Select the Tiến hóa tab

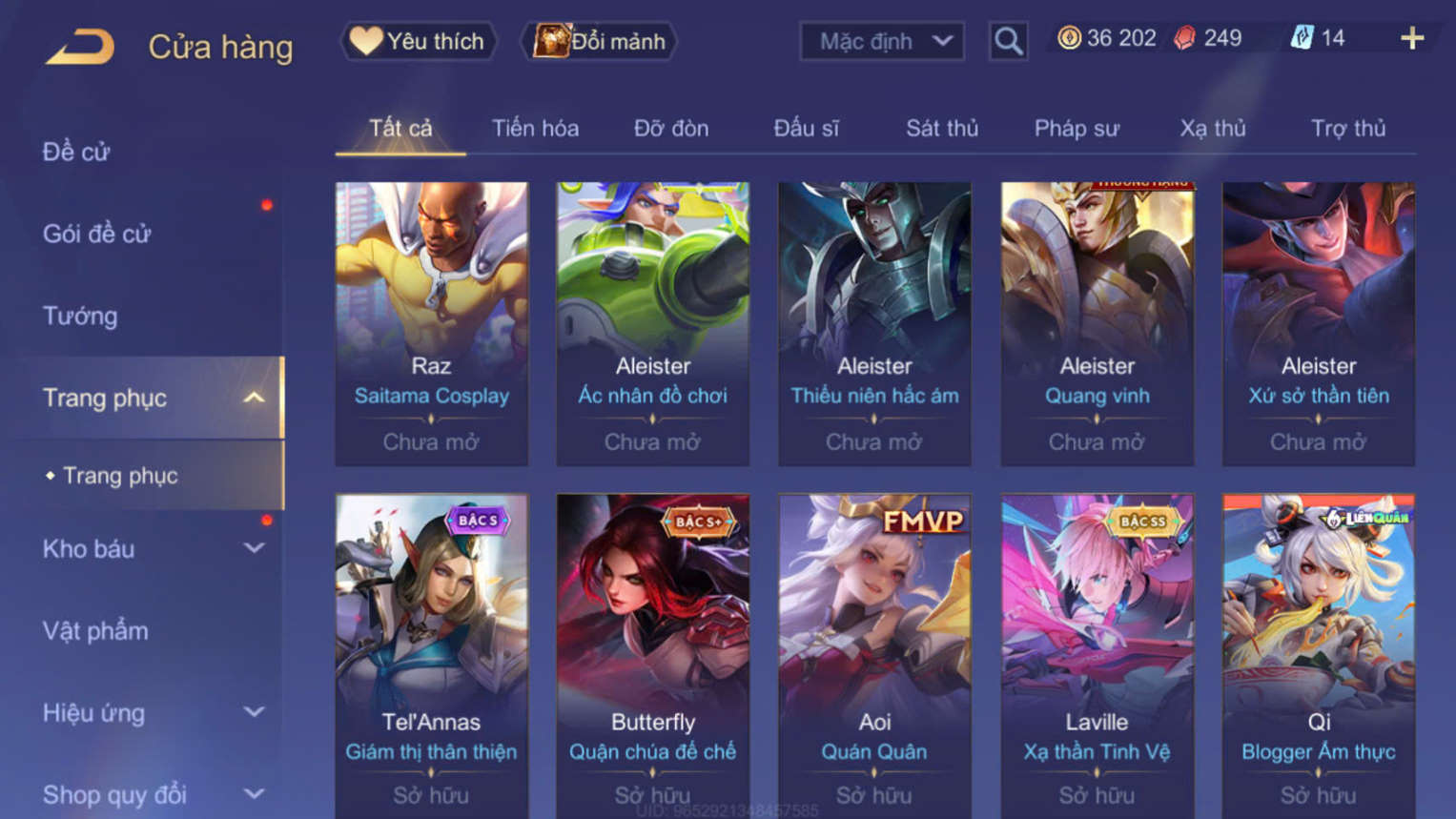pyautogui.click(x=535, y=128)
